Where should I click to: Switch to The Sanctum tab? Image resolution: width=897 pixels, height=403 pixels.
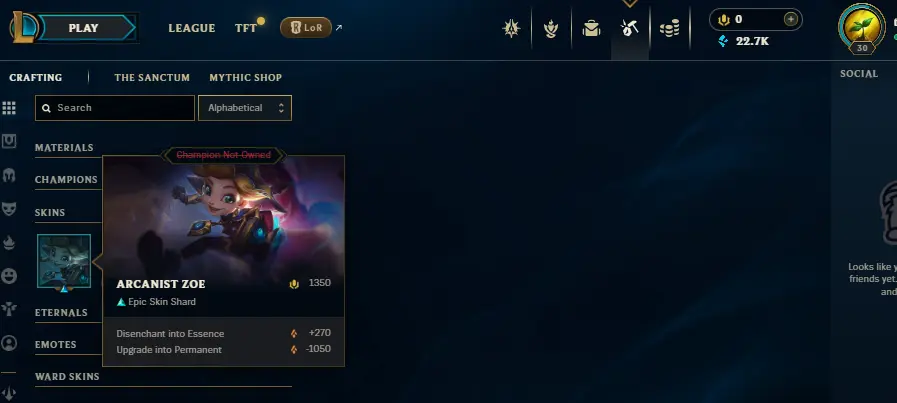pyautogui.click(x=152, y=77)
